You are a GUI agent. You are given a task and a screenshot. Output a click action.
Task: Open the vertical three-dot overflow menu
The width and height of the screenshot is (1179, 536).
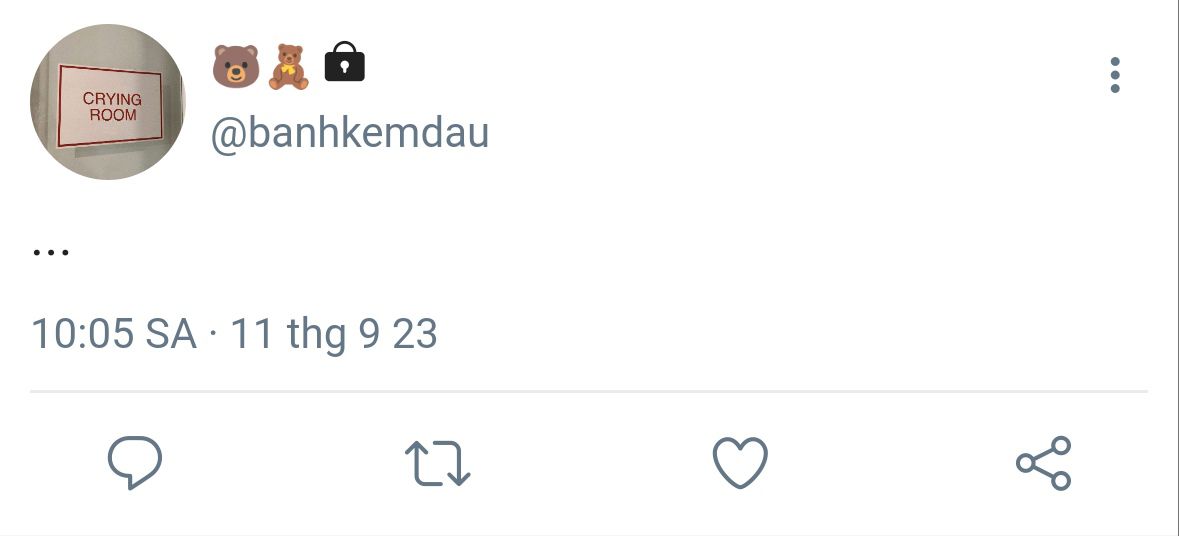[x=1114, y=75]
